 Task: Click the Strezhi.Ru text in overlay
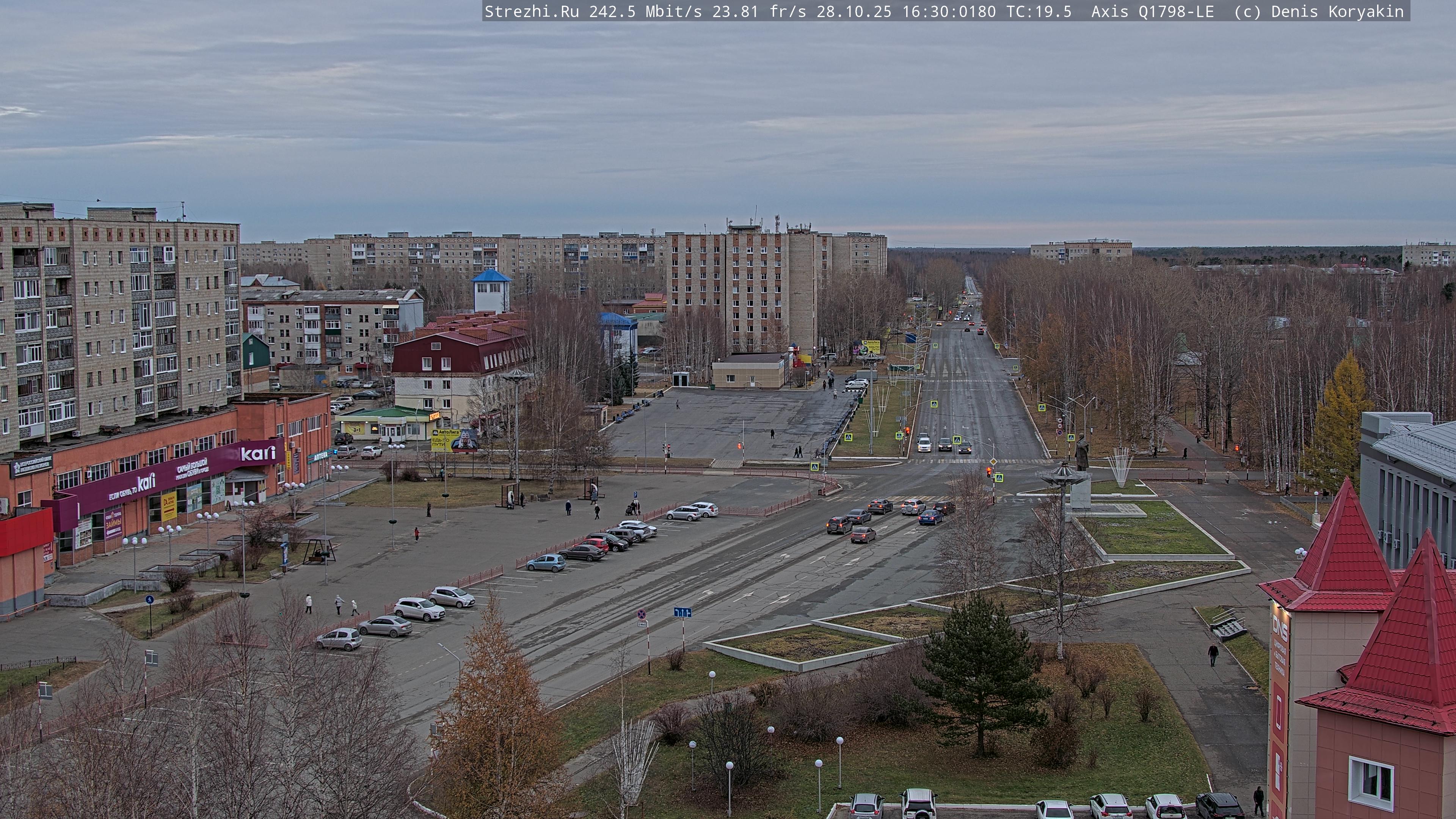[x=531, y=12]
